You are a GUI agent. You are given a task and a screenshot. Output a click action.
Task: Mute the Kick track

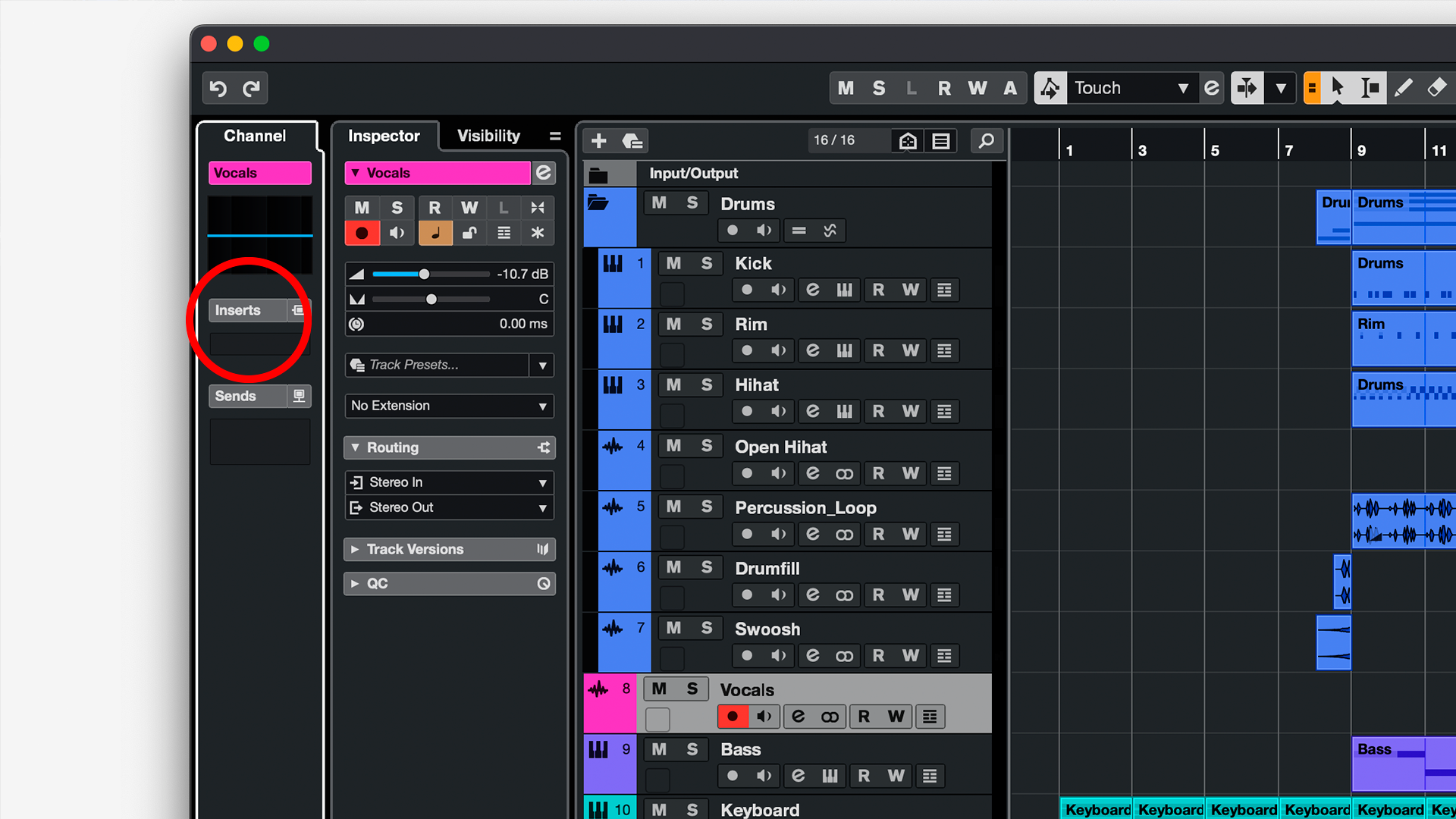[673, 264]
